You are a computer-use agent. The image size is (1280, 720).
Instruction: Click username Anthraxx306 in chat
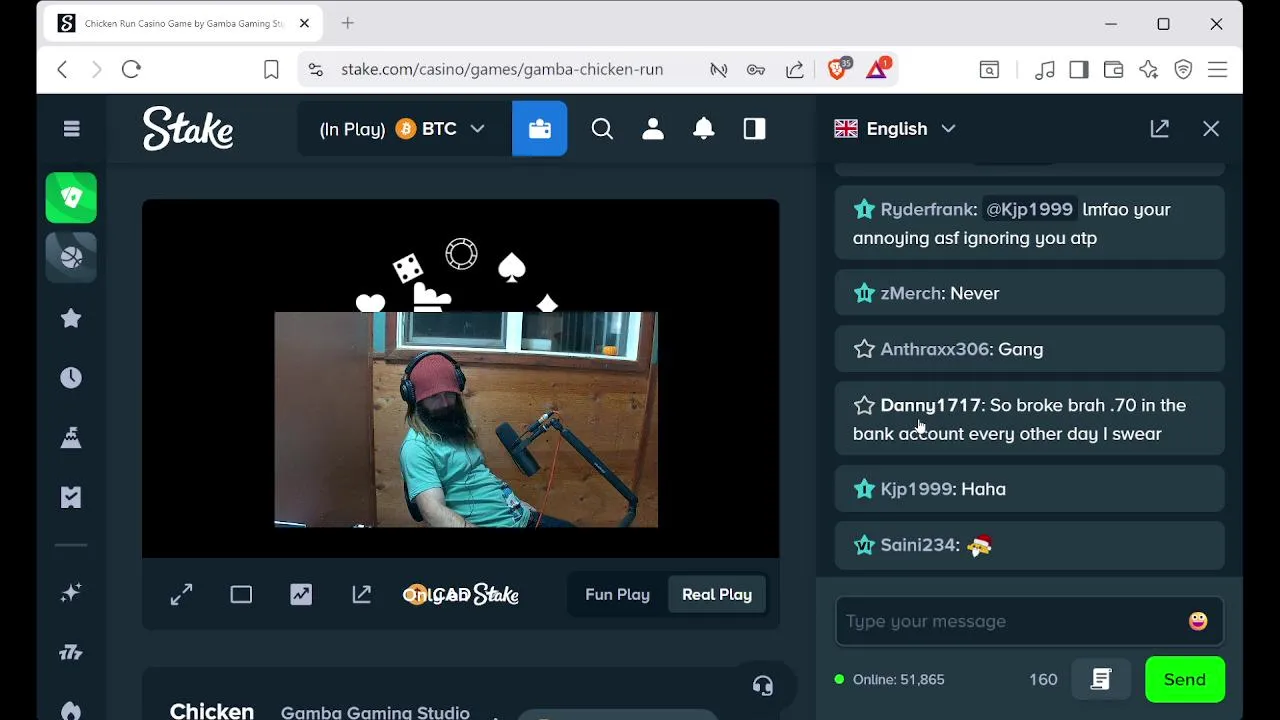(935, 350)
